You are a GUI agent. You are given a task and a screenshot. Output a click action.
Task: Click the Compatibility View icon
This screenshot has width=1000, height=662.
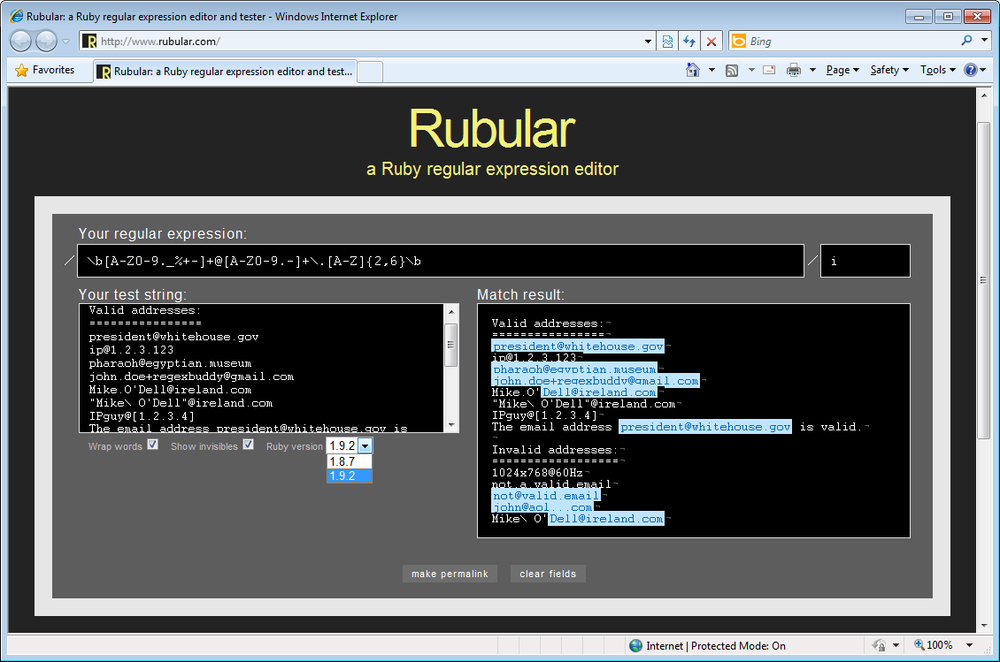(668, 41)
